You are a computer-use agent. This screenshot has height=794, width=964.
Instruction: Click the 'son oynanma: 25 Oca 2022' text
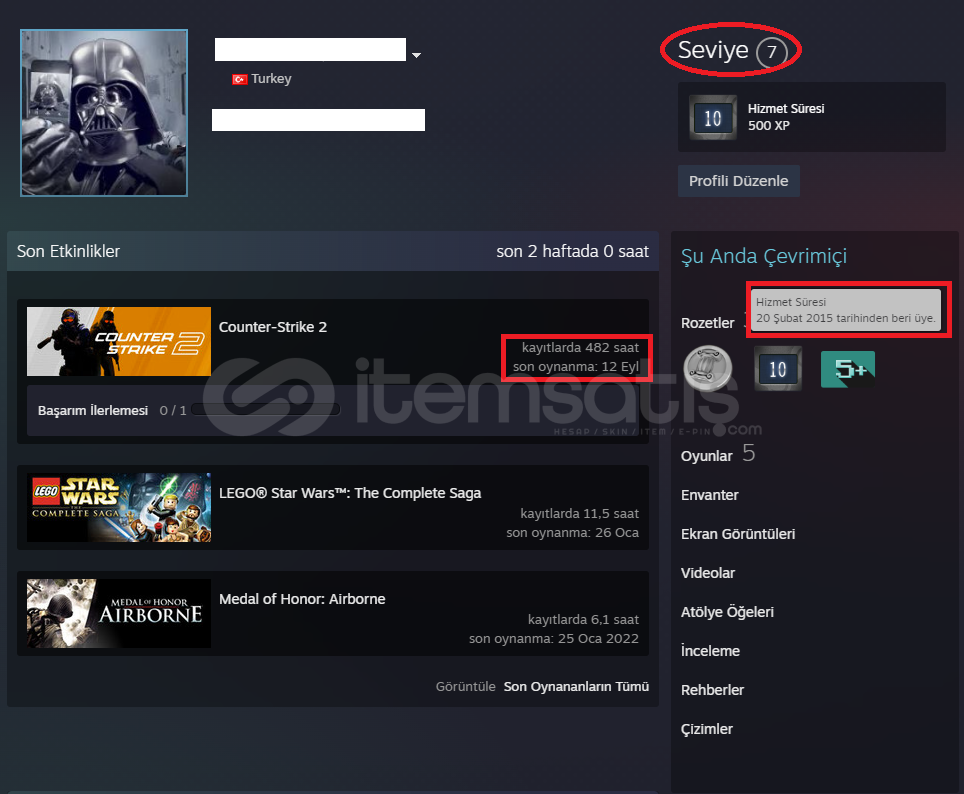click(x=554, y=638)
